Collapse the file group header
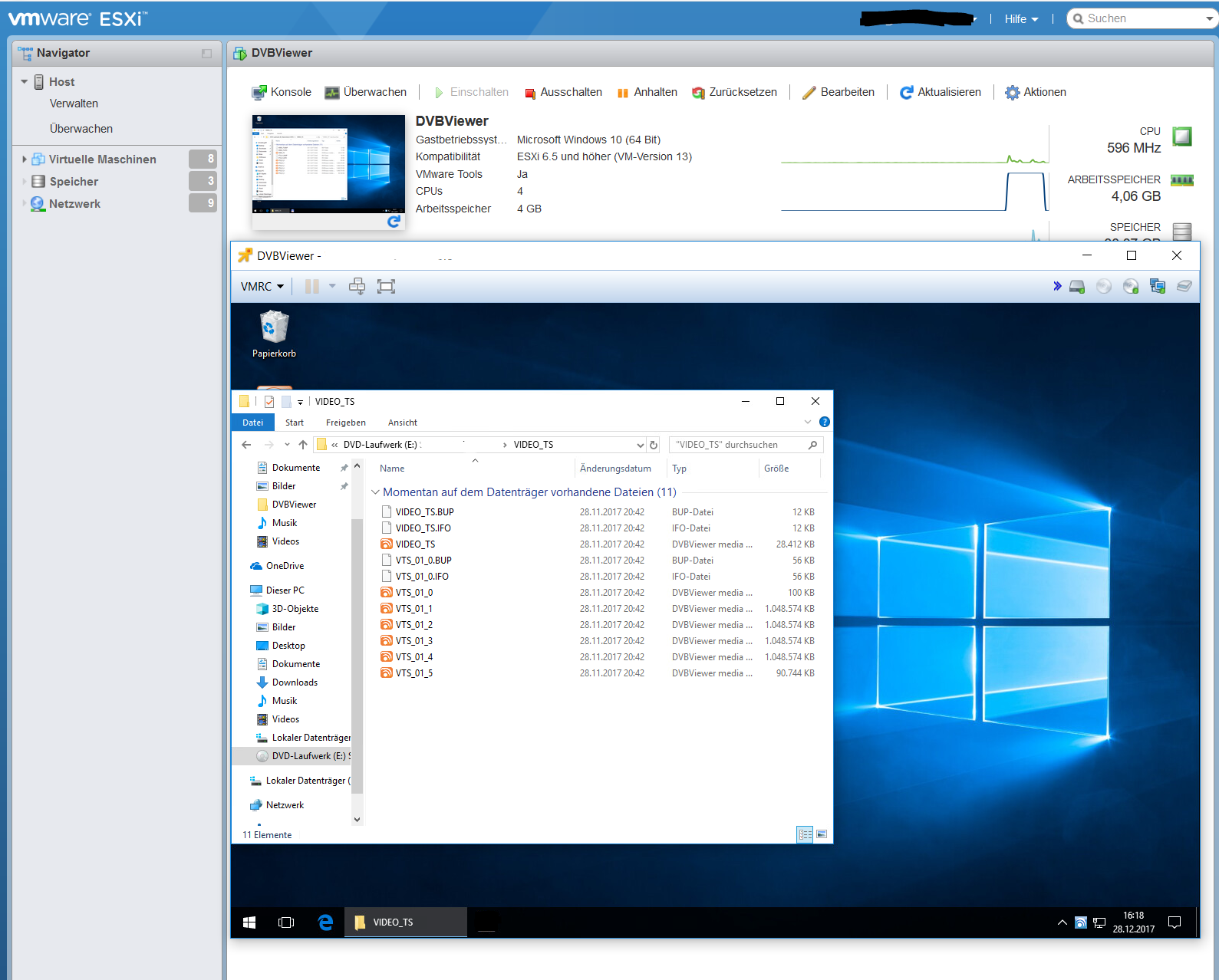 point(375,492)
